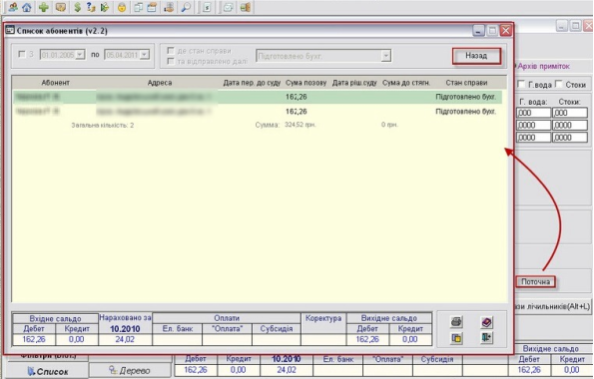594x379 pixels.
Task: Sort by the 'Адреса' column header
Action: (159, 83)
